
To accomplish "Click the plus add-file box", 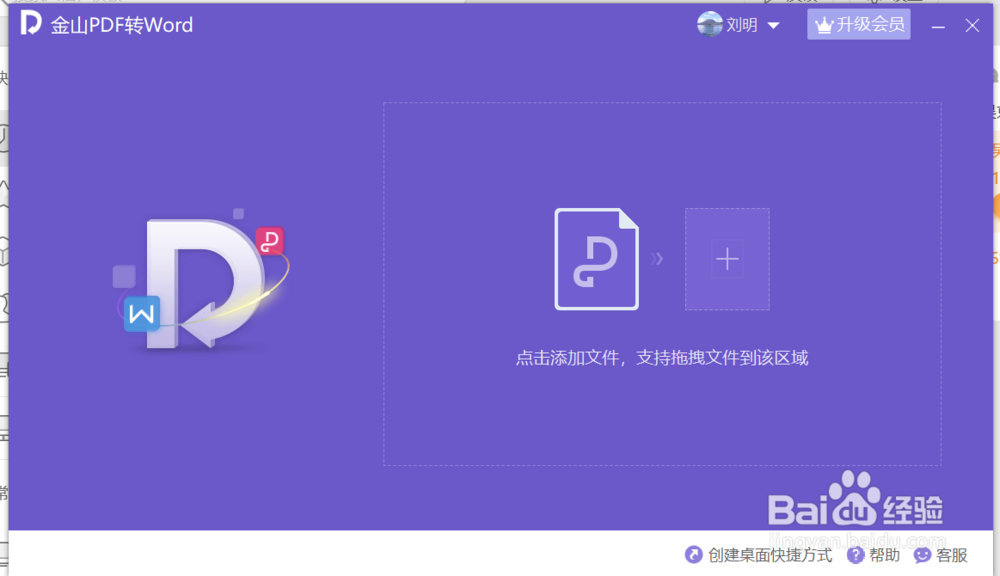I will pos(727,259).
